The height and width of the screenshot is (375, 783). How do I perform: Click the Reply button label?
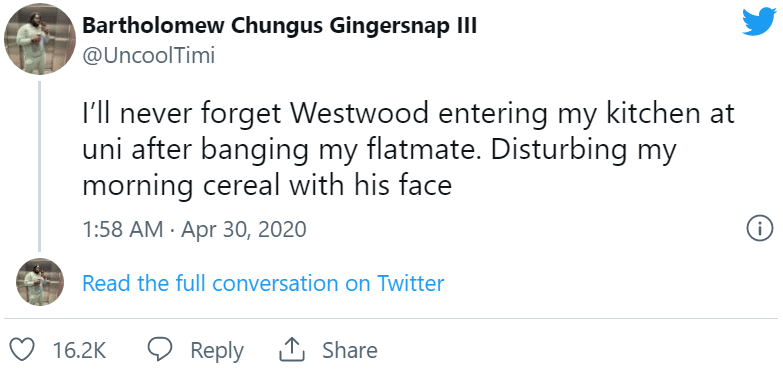tap(217, 350)
